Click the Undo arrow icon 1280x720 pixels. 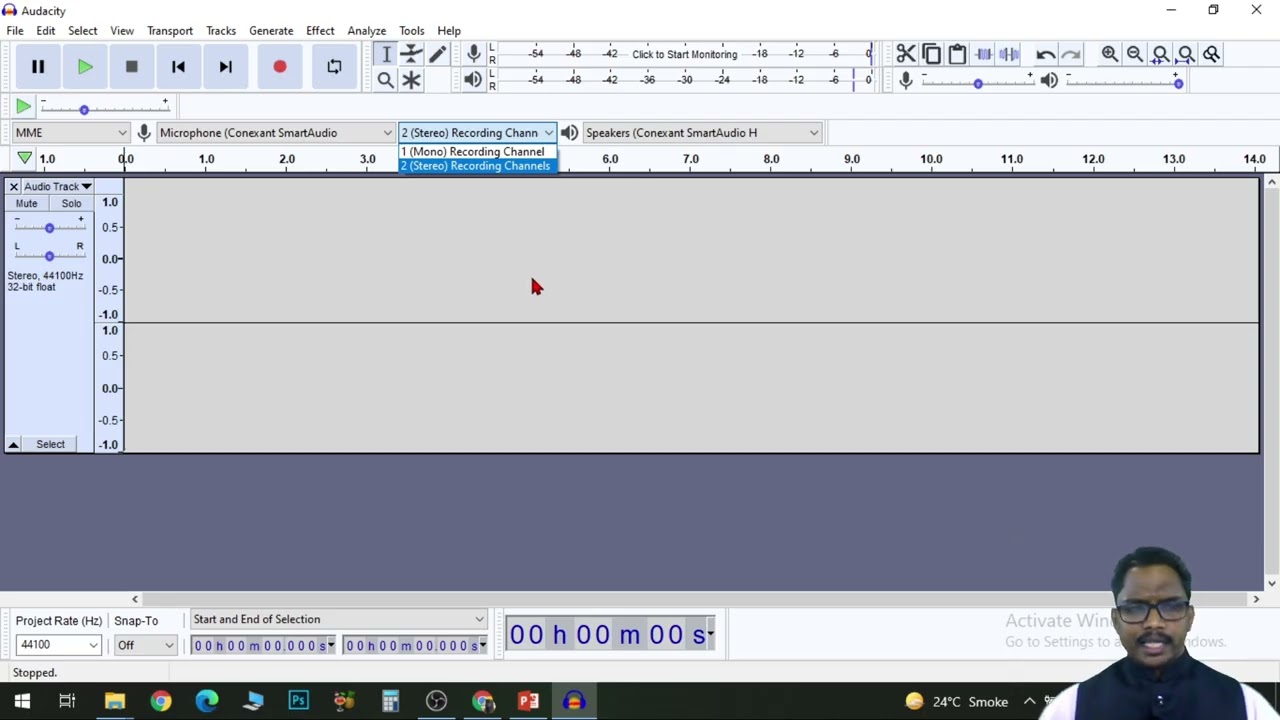coord(1045,54)
